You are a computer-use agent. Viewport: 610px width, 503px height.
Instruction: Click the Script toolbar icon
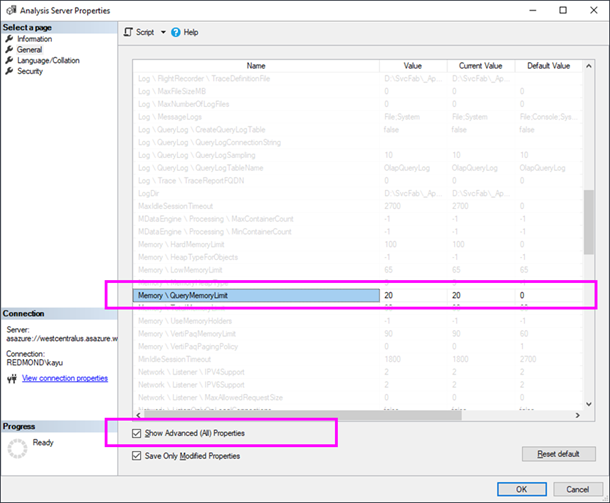pyautogui.click(x=128, y=32)
